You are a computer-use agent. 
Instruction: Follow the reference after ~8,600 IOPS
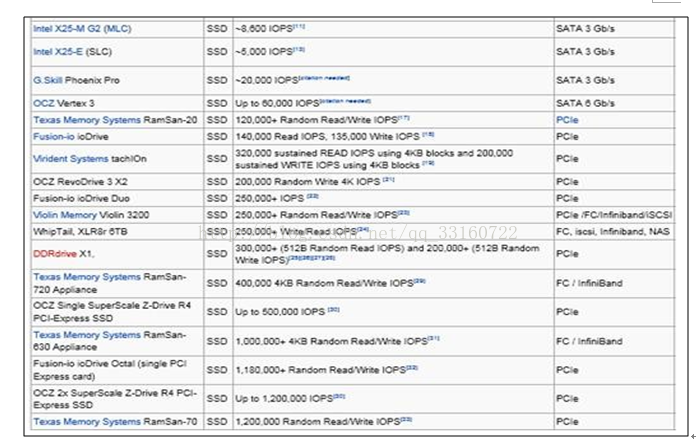(x=299, y=27)
